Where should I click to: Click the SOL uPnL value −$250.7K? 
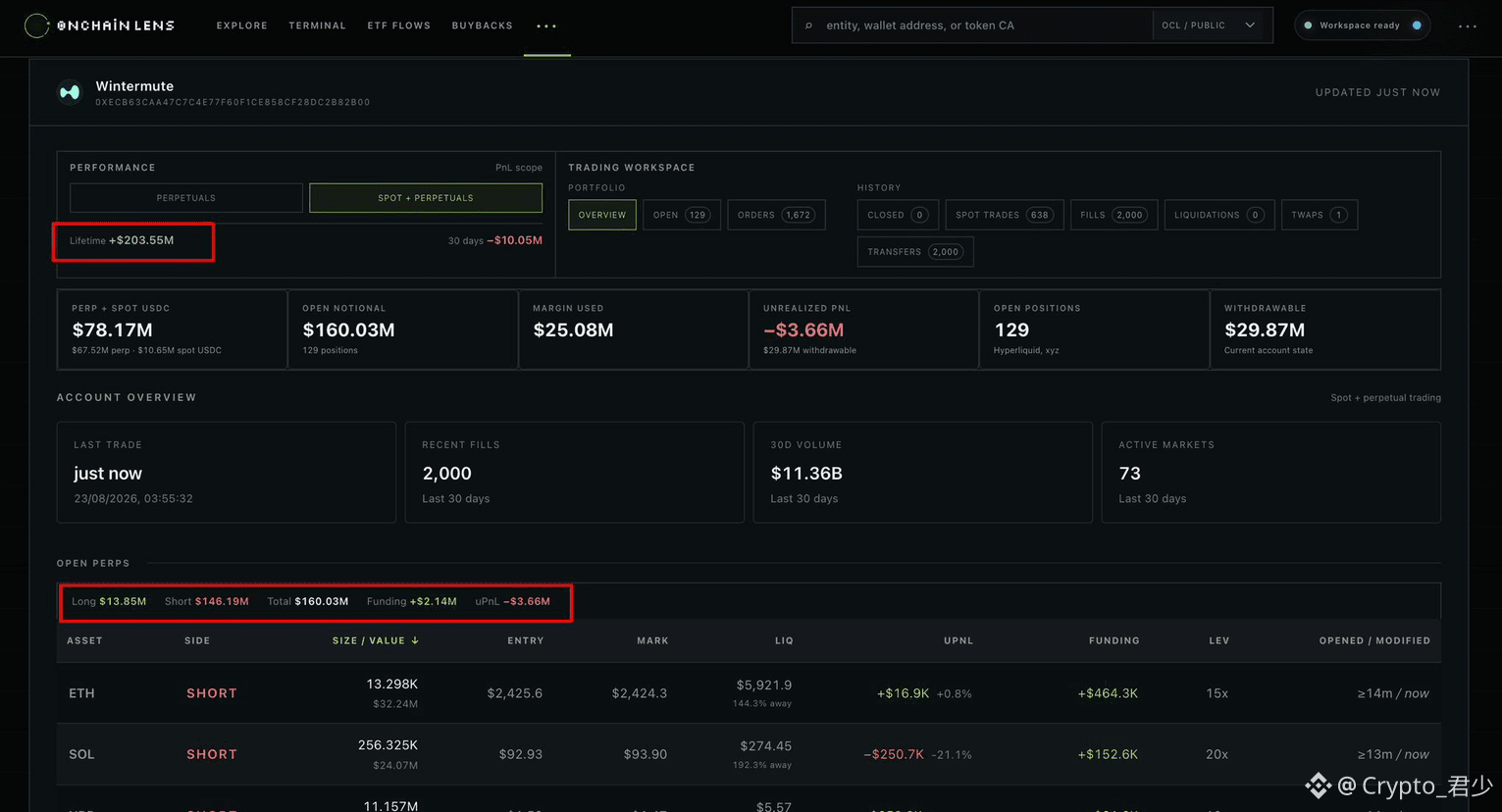point(894,754)
